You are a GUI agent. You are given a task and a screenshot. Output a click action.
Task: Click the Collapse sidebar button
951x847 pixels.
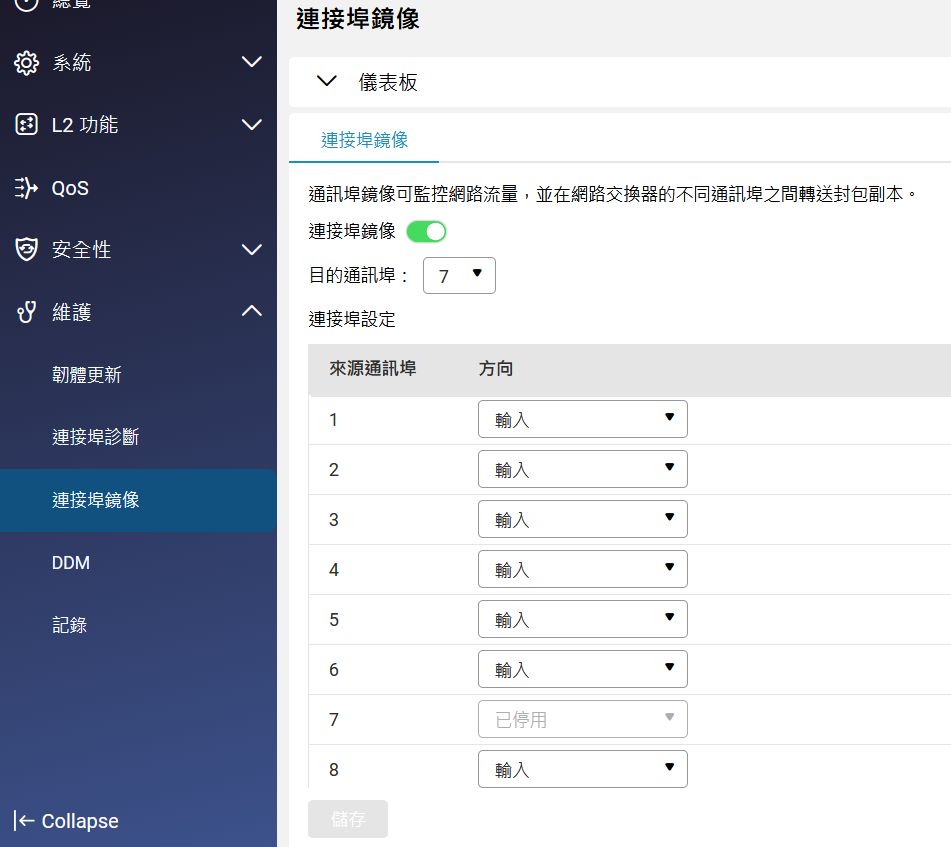click(66, 820)
